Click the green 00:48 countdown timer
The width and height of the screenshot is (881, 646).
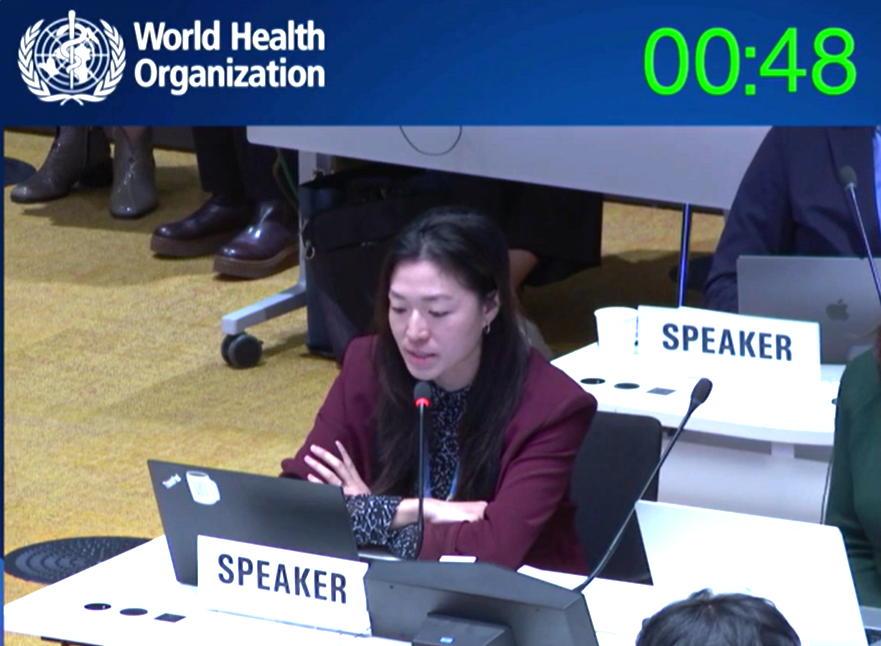coord(750,61)
